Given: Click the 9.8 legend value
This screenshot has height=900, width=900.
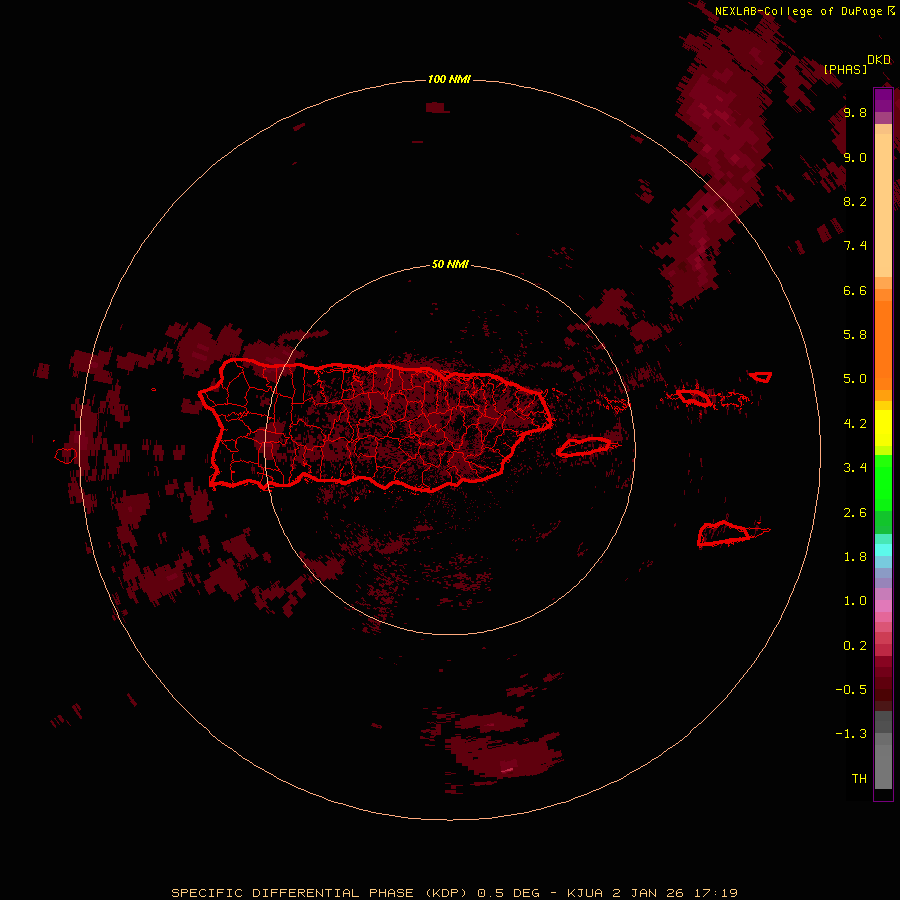Looking at the screenshot, I should [x=855, y=112].
